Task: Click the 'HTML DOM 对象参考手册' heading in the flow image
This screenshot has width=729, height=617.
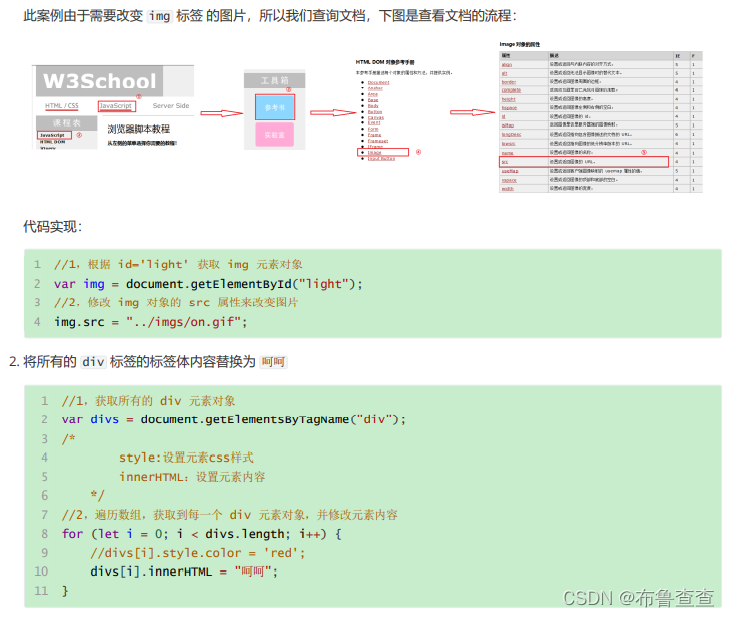Action: coord(385,62)
